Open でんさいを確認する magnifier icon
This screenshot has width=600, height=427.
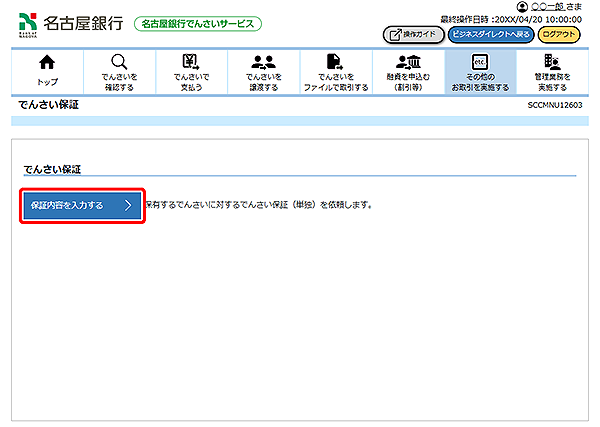[119, 62]
